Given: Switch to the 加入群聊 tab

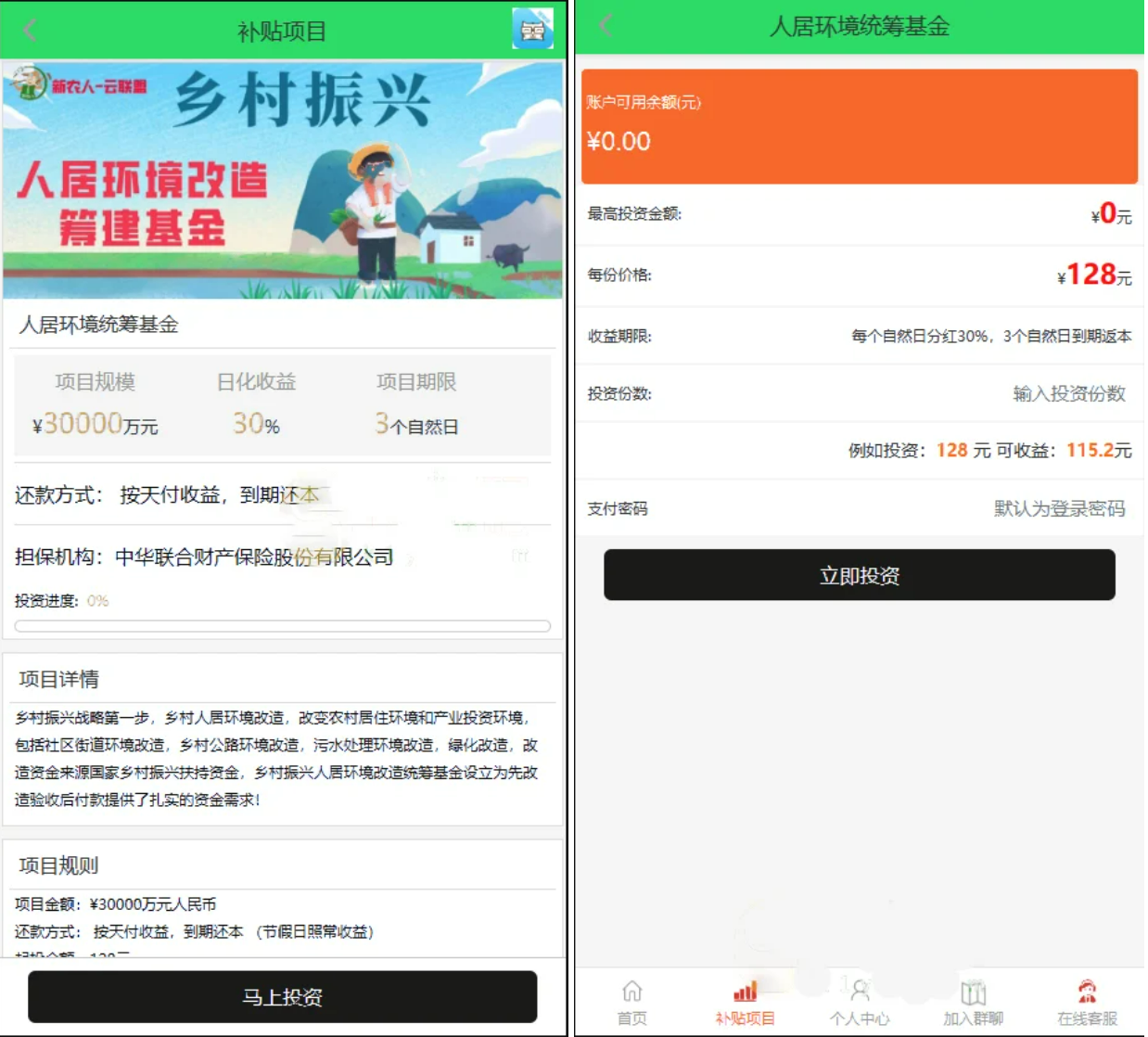Looking at the screenshot, I should (974, 1002).
